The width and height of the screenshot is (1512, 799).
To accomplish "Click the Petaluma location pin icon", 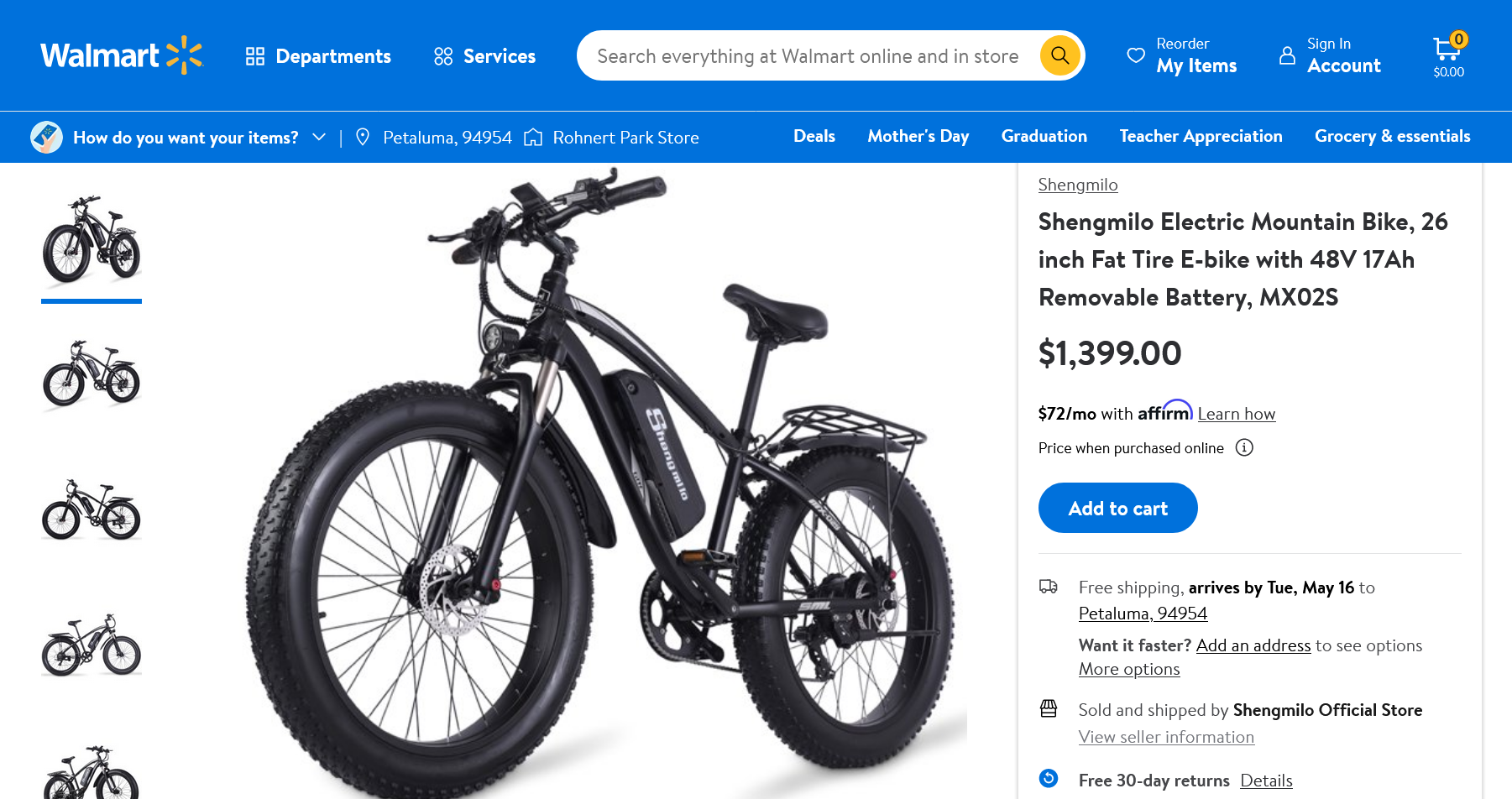I will click(363, 137).
